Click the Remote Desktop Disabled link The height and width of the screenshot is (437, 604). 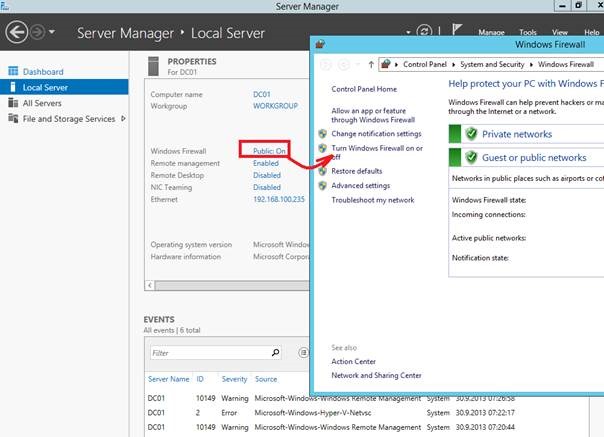point(267,175)
